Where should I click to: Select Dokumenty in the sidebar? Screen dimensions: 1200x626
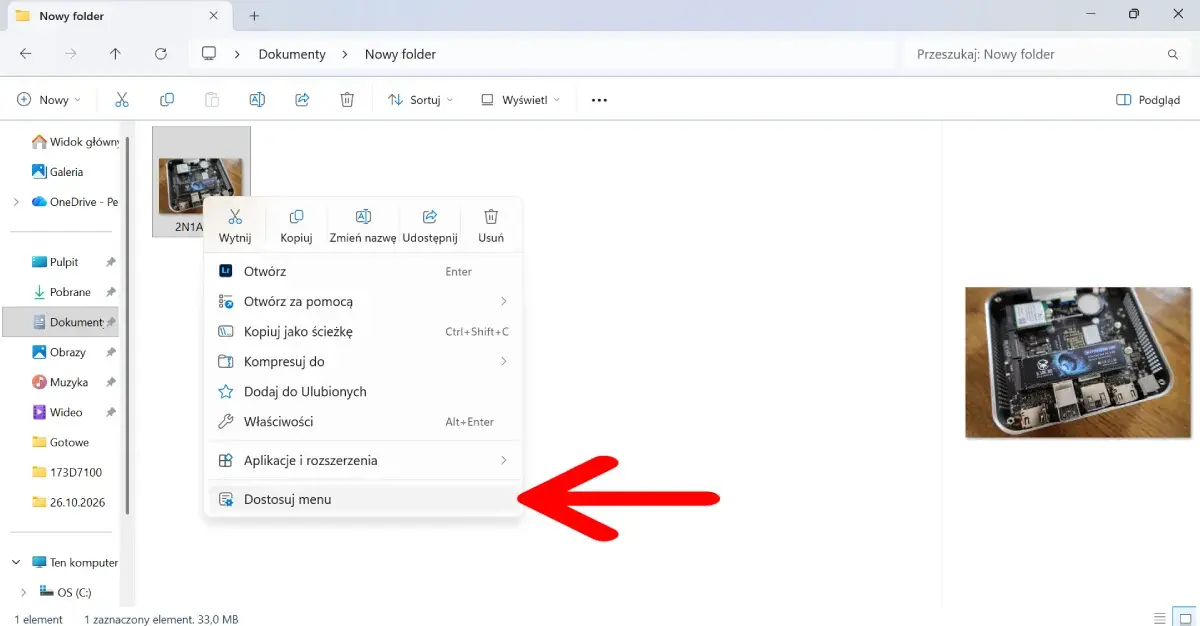(x=62, y=322)
